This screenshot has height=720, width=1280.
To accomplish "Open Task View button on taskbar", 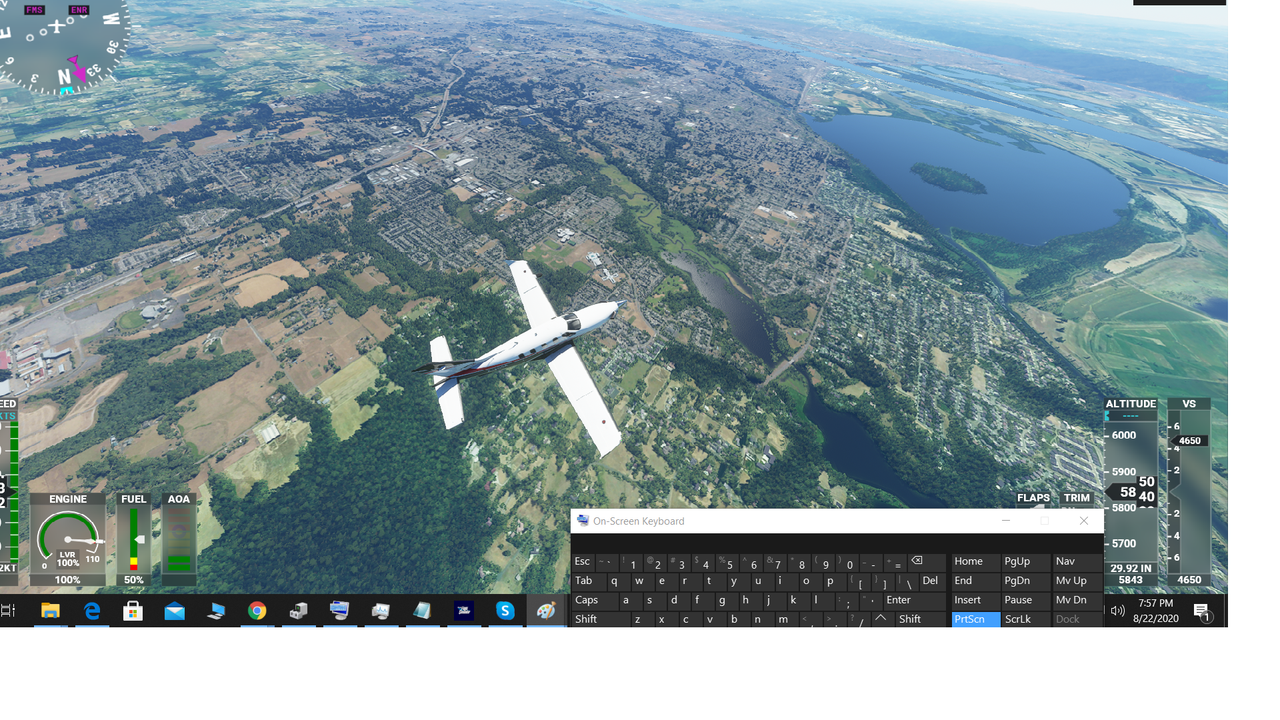I will tap(7, 611).
